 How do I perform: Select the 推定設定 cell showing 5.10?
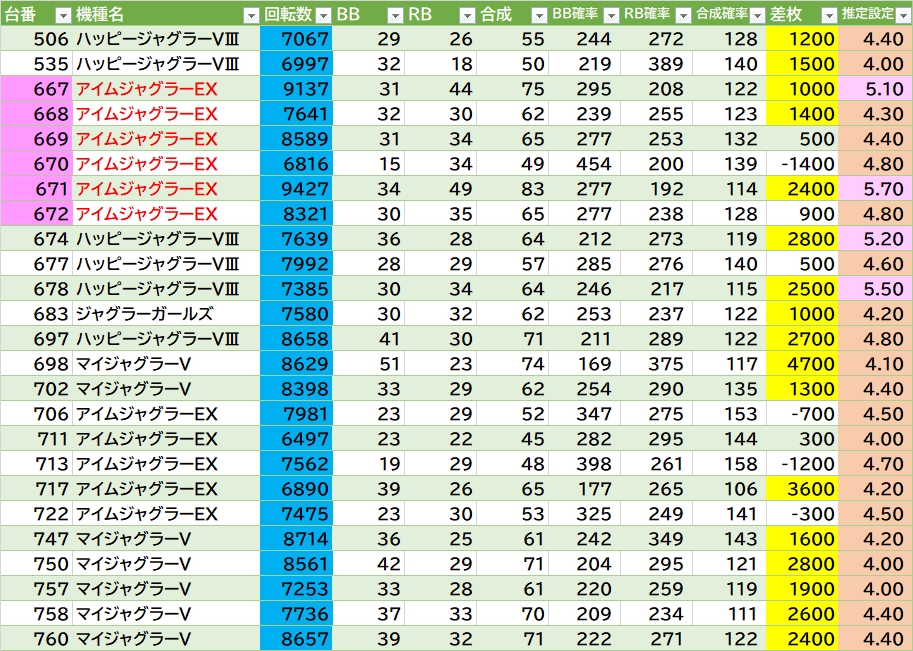876,89
